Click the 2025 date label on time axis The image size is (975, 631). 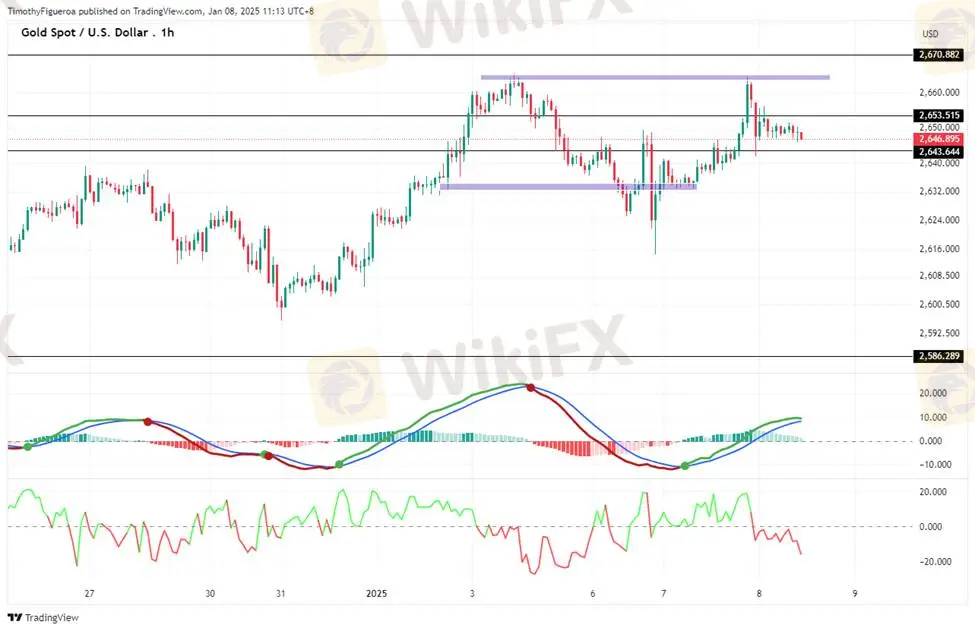tap(376, 594)
